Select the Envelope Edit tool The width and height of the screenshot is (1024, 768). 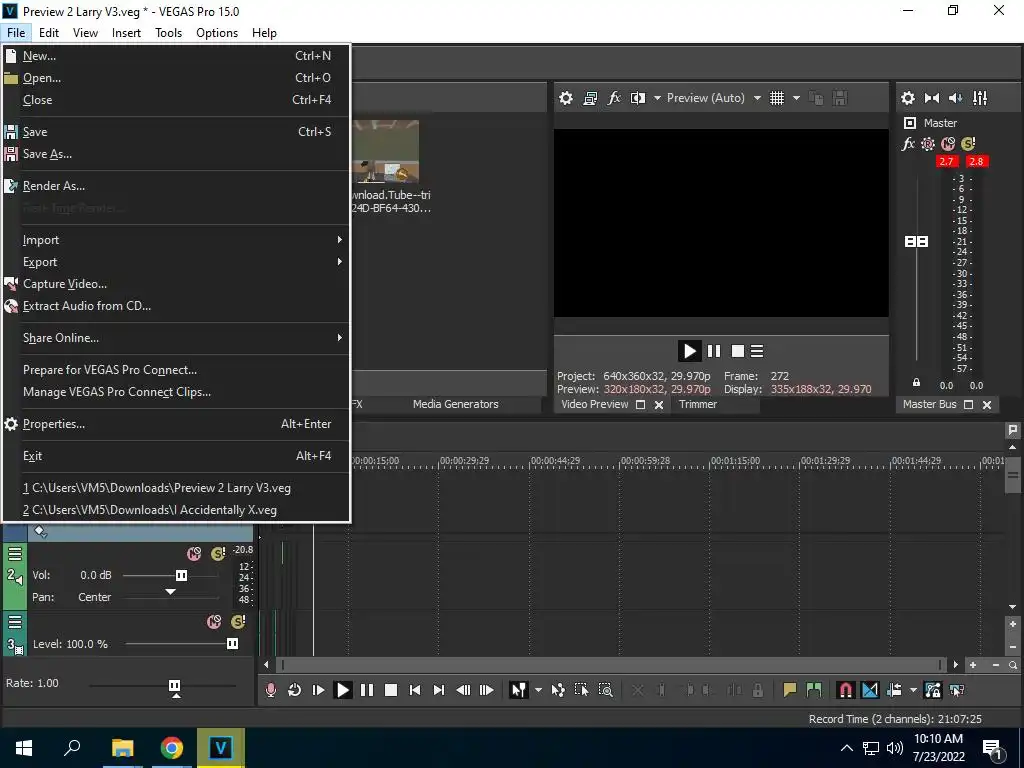tap(558, 690)
